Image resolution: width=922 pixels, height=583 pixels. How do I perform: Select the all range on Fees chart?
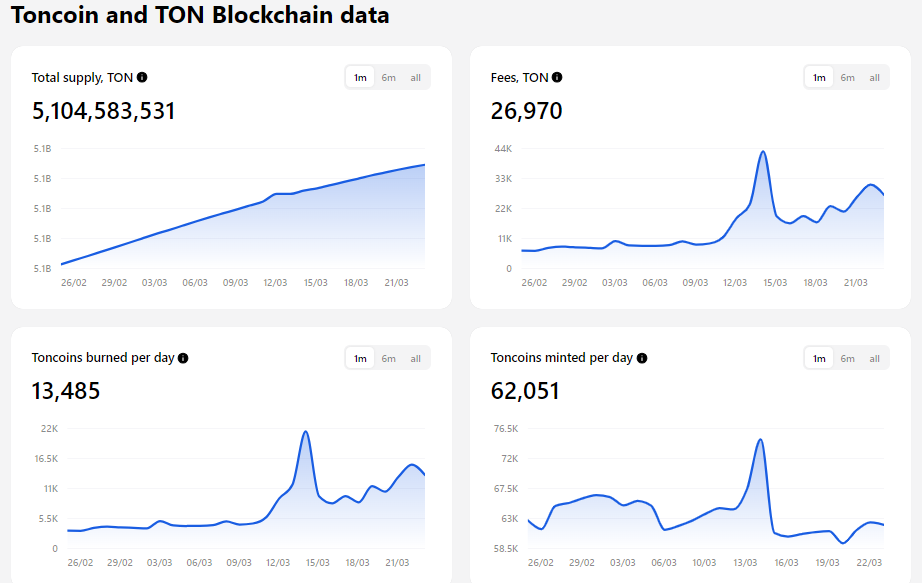point(875,77)
